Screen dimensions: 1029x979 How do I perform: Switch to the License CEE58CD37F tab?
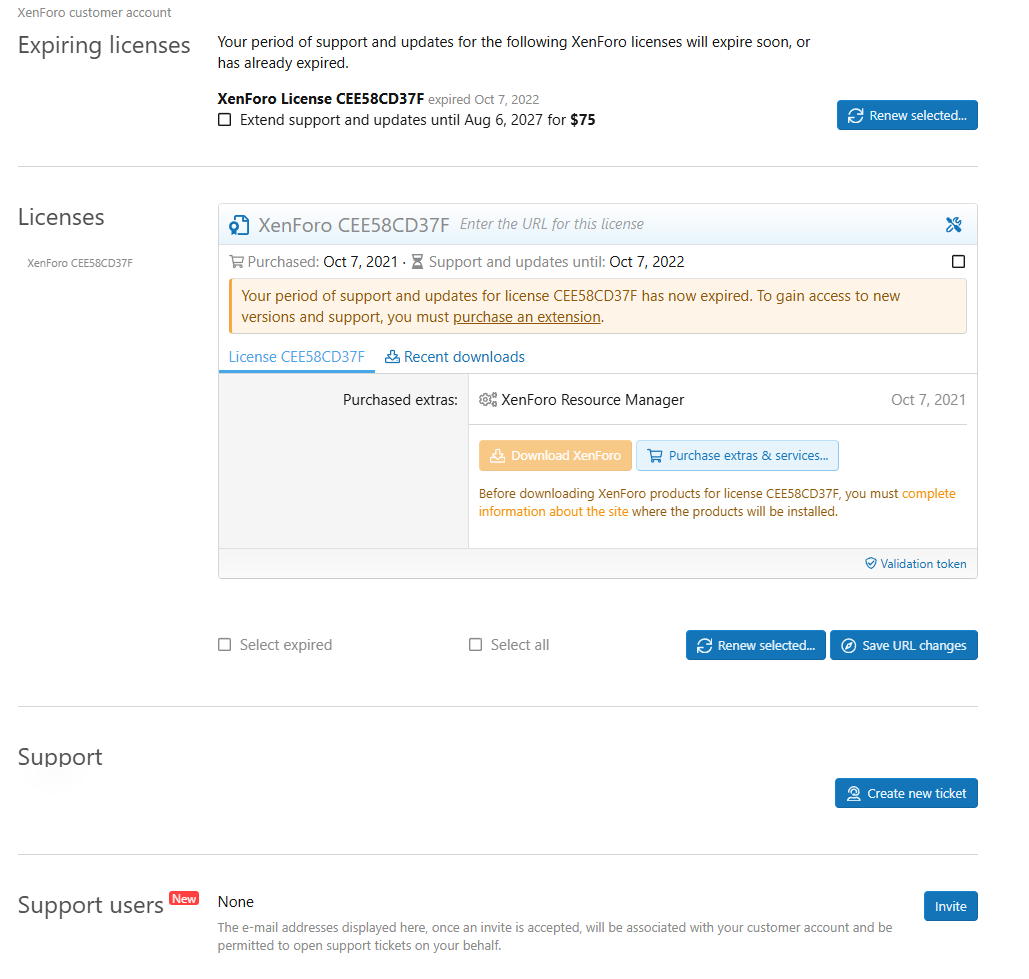[297, 357]
